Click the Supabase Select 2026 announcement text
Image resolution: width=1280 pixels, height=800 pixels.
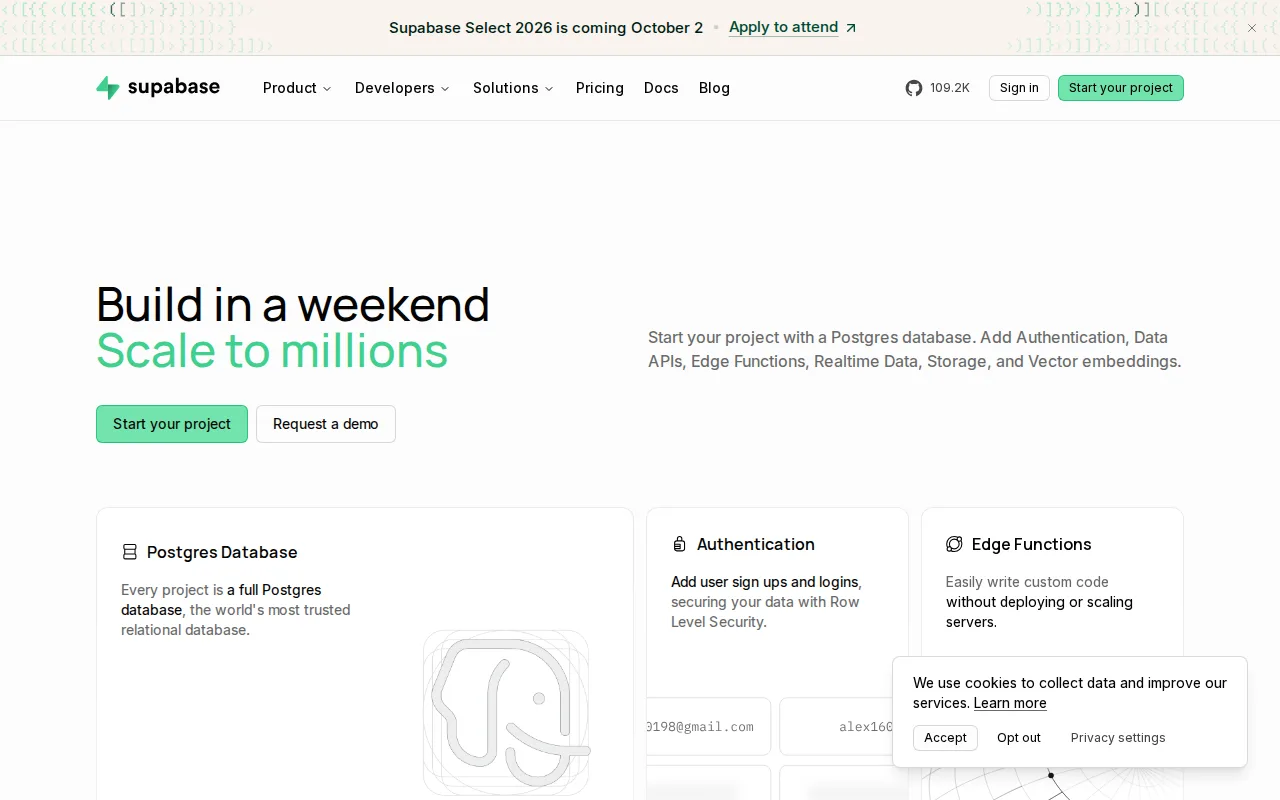(x=546, y=28)
